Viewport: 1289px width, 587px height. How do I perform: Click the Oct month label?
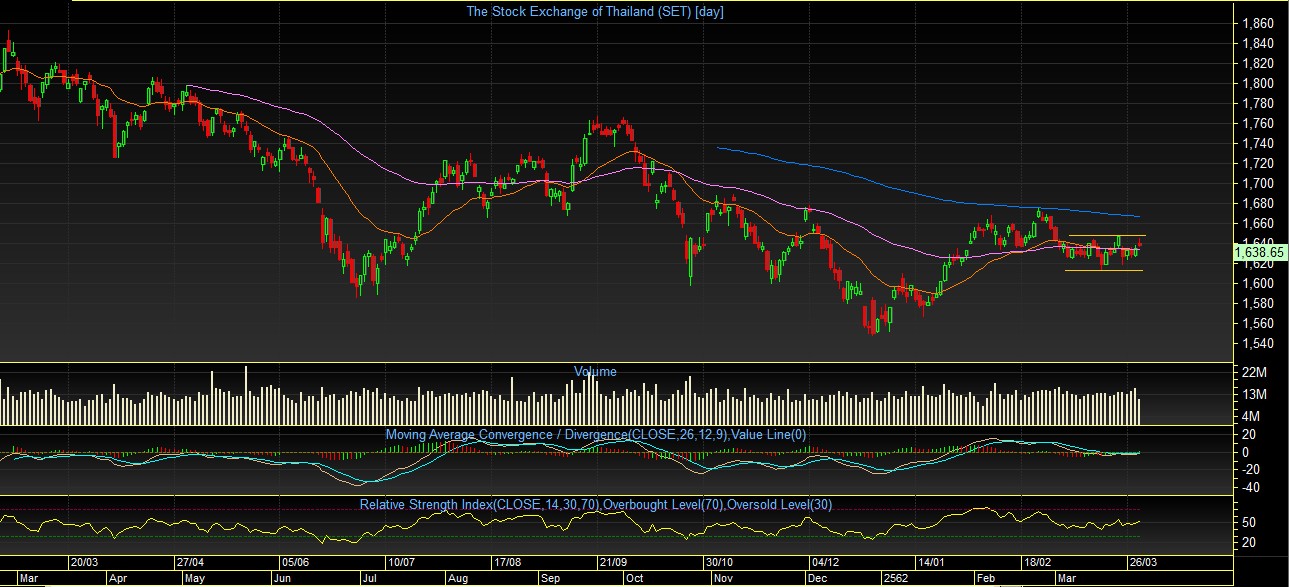click(634, 578)
